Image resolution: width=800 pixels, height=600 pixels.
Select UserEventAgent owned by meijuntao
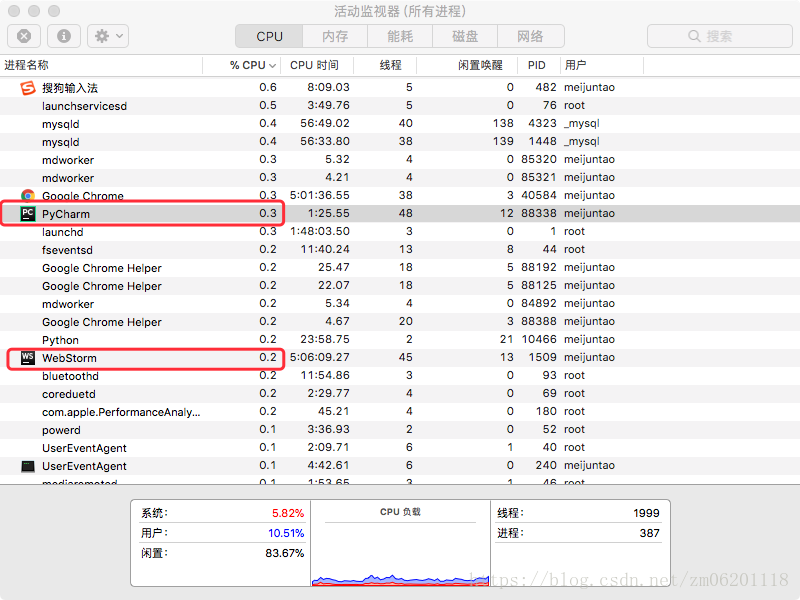coord(400,465)
